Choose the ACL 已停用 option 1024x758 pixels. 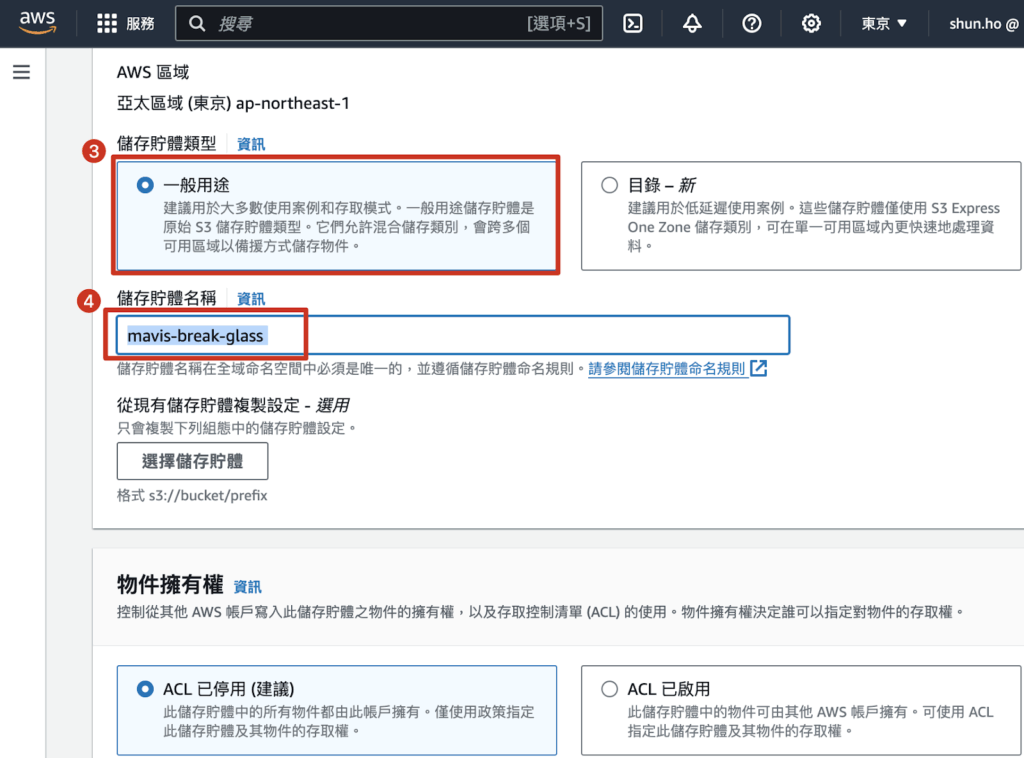tap(146, 689)
